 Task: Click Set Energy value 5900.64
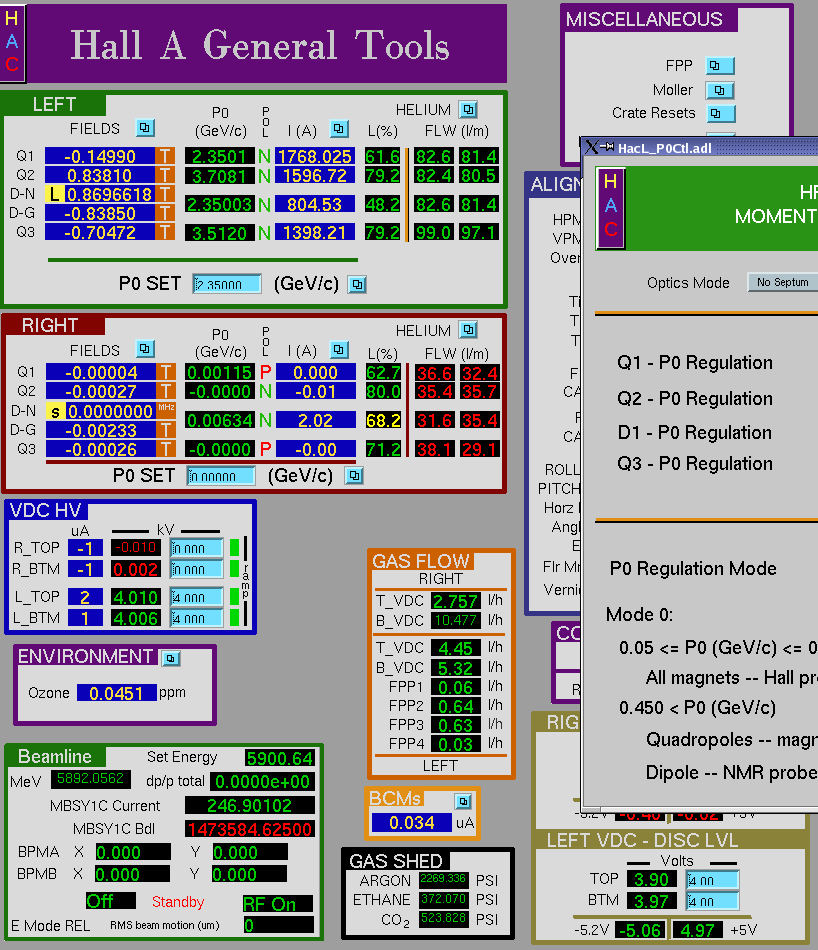click(x=280, y=758)
